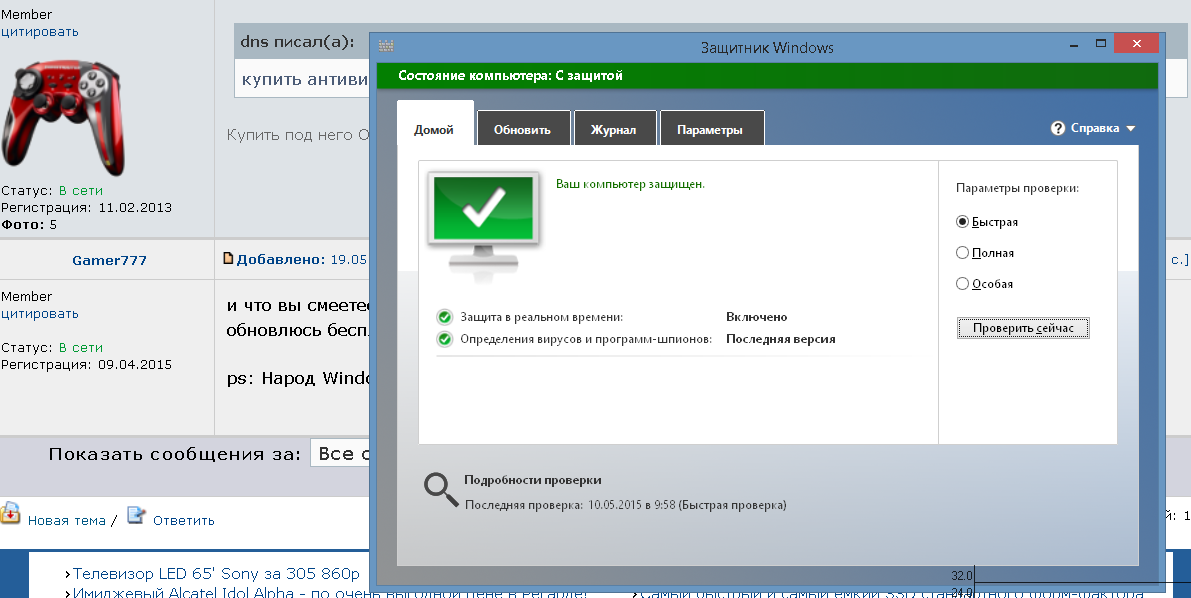Click the red gamepad avatar in forum
The height and width of the screenshot is (598, 1191).
pos(62,118)
